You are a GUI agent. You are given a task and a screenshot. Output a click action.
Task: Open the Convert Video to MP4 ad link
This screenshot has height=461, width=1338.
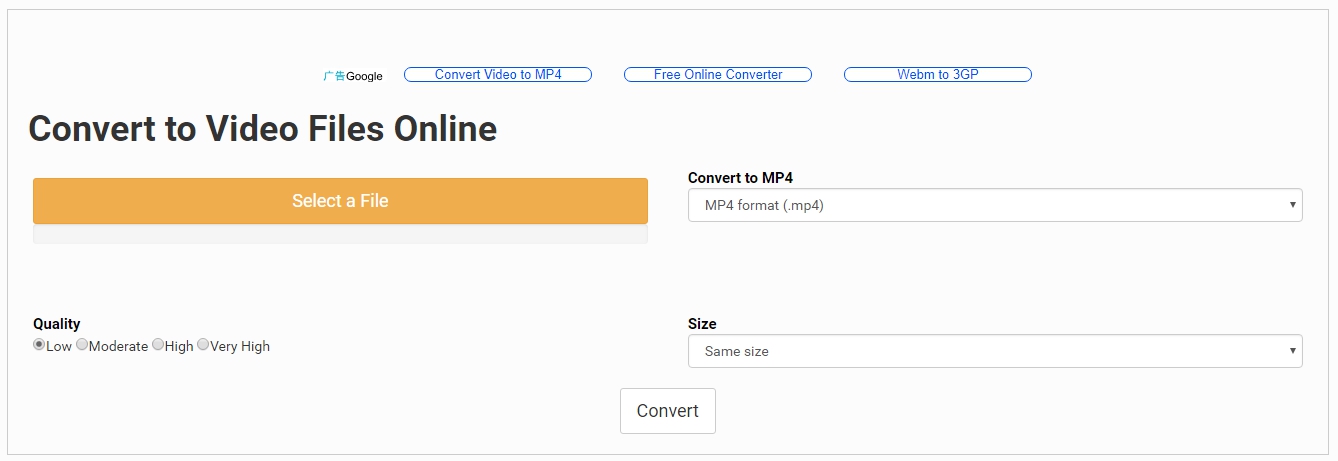pos(498,75)
